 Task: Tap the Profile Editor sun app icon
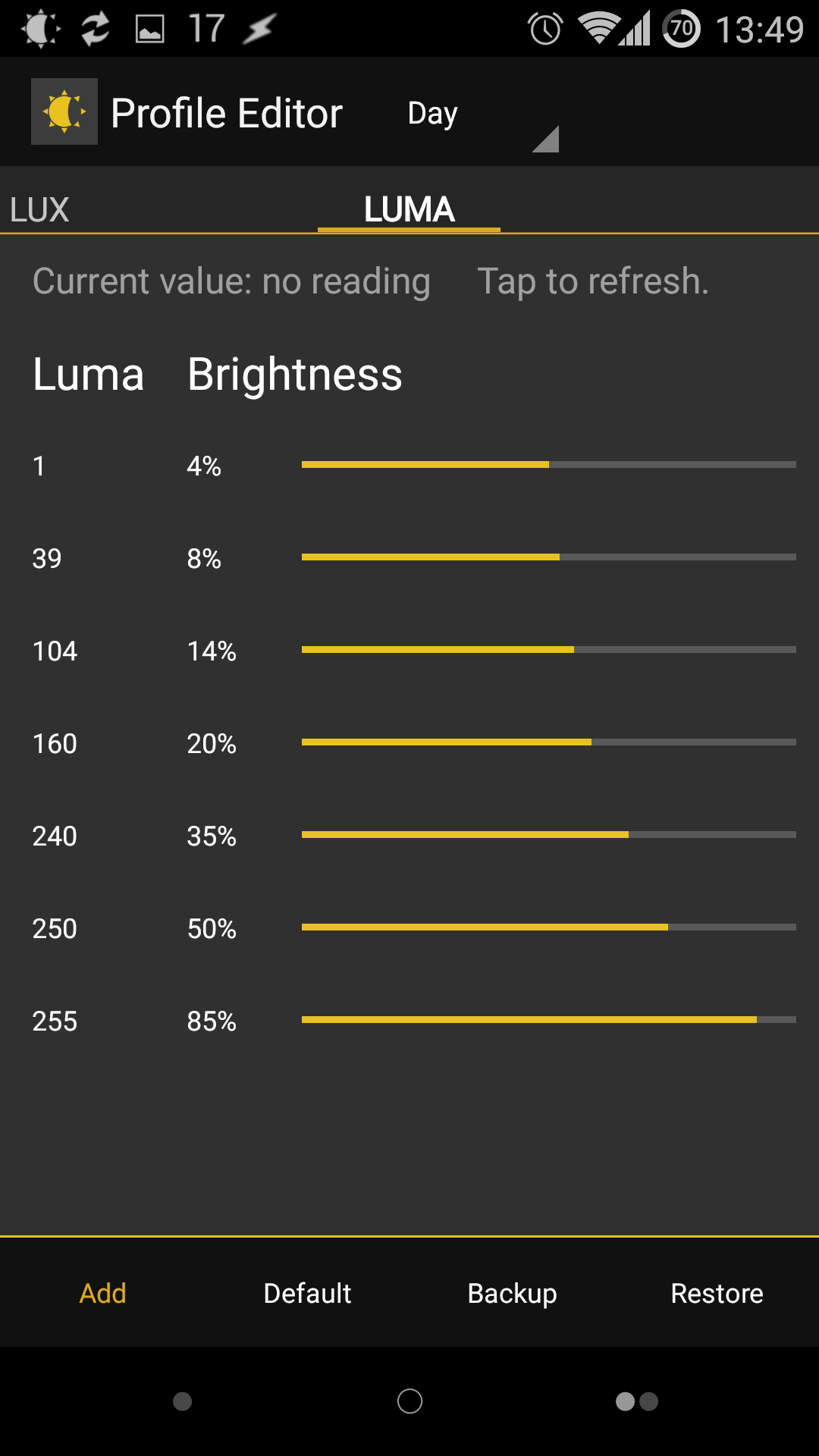click(64, 111)
